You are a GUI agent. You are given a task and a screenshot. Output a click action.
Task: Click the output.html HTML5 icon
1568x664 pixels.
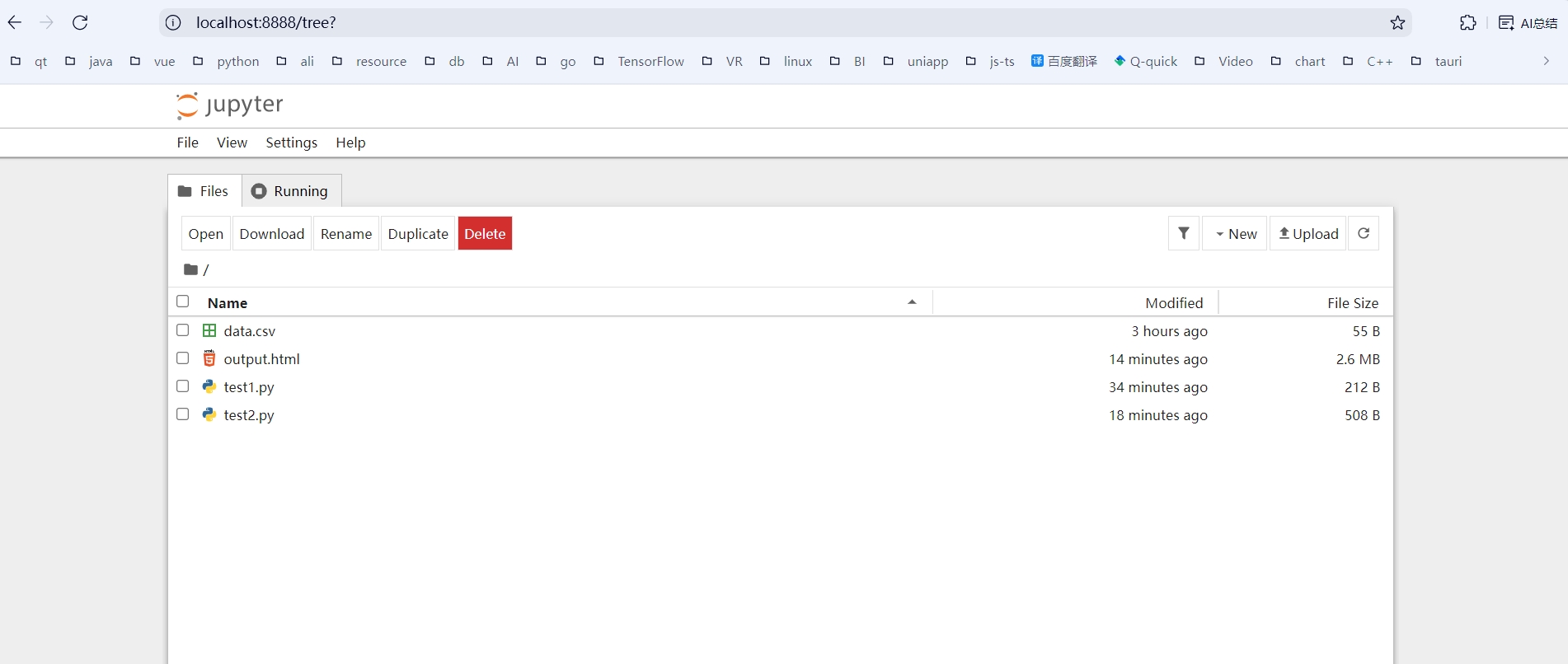[x=209, y=358]
